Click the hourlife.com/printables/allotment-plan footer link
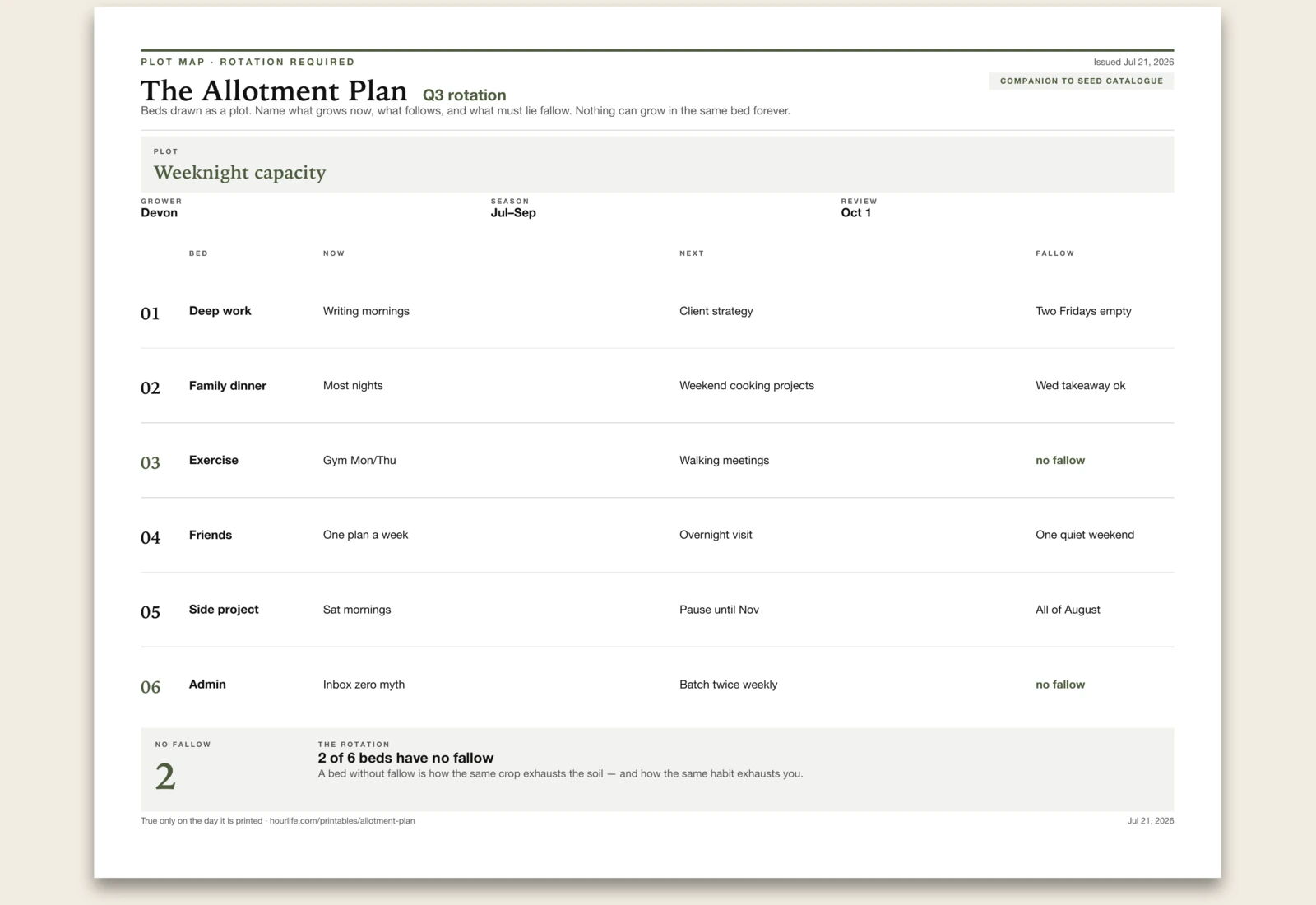1316x905 pixels. [342, 820]
